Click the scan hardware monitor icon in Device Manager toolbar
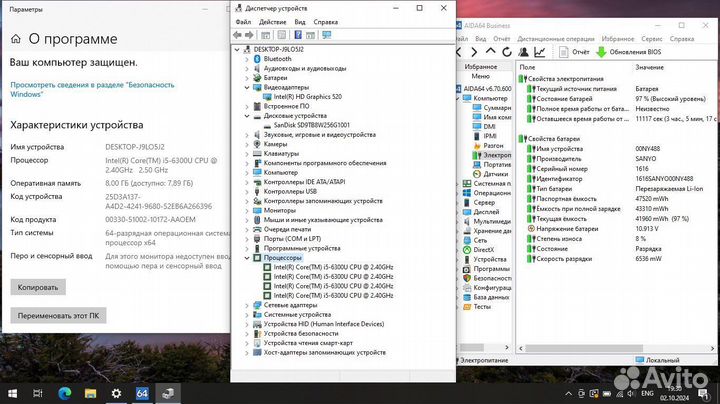 [326, 35]
